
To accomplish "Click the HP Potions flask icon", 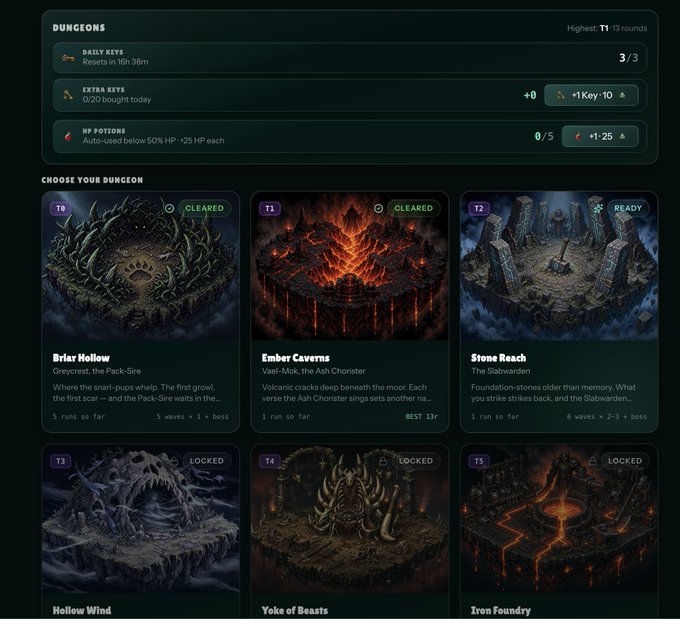I will click(68, 136).
